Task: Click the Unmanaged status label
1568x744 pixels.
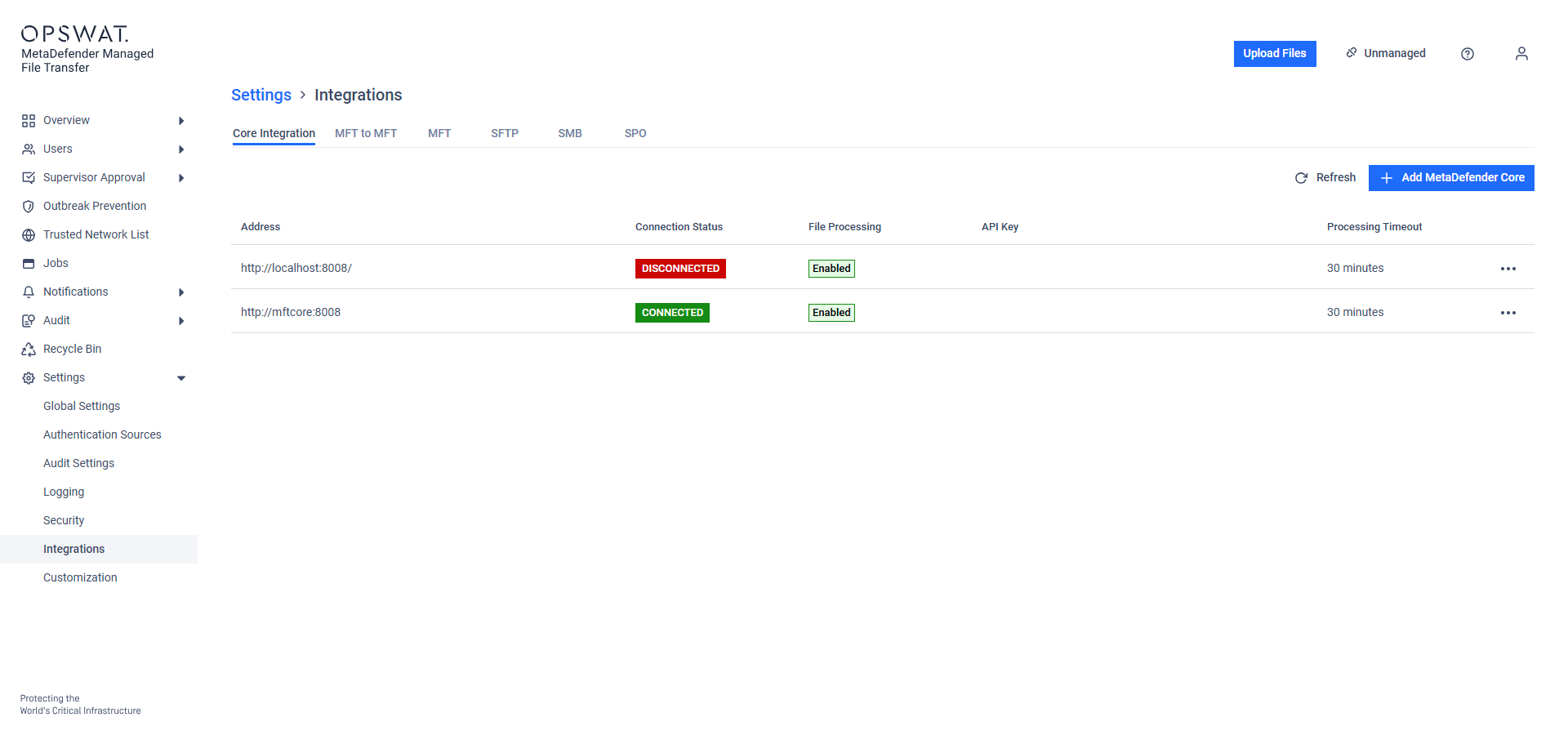Action: point(1395,53)
